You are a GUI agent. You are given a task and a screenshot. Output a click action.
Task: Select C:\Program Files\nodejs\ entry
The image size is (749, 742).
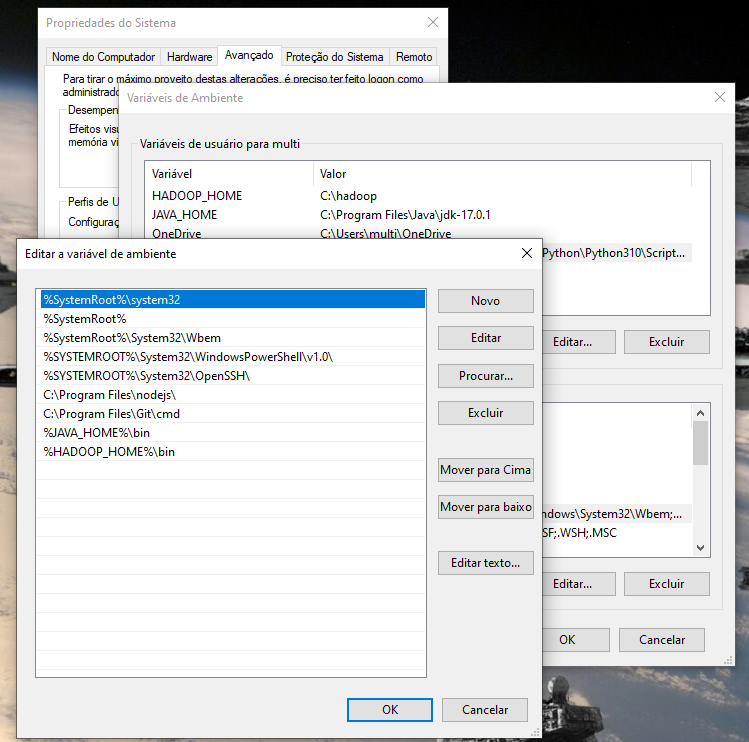(x=233, y=395)
